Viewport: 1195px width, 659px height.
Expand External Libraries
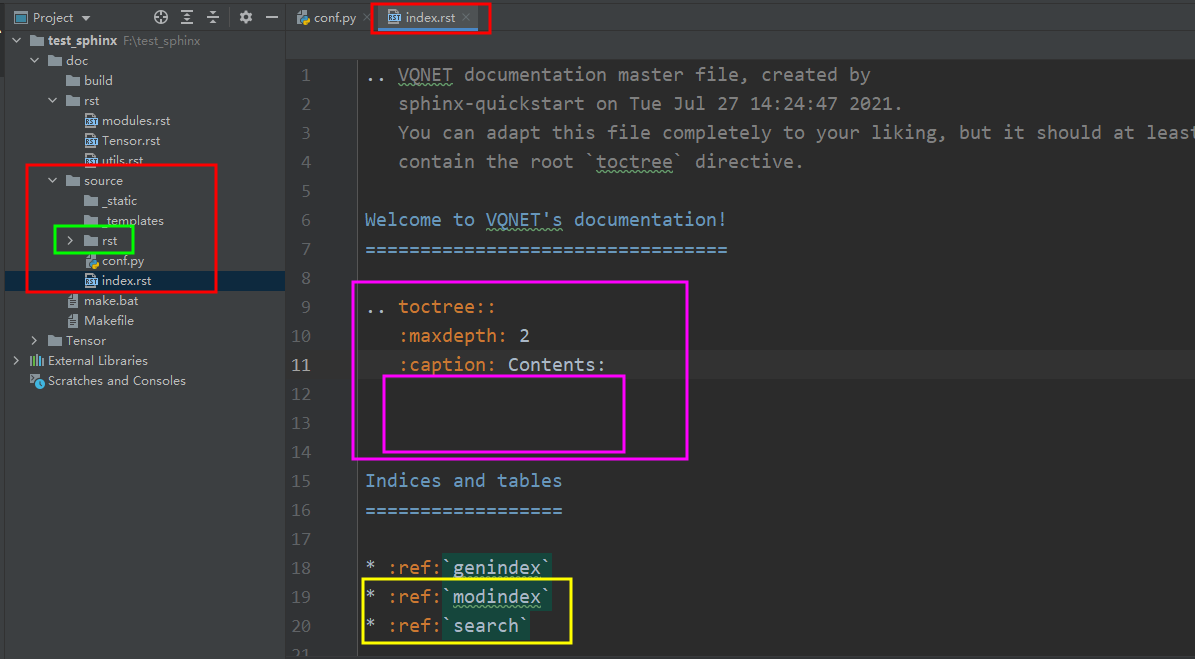coord(15,360)
